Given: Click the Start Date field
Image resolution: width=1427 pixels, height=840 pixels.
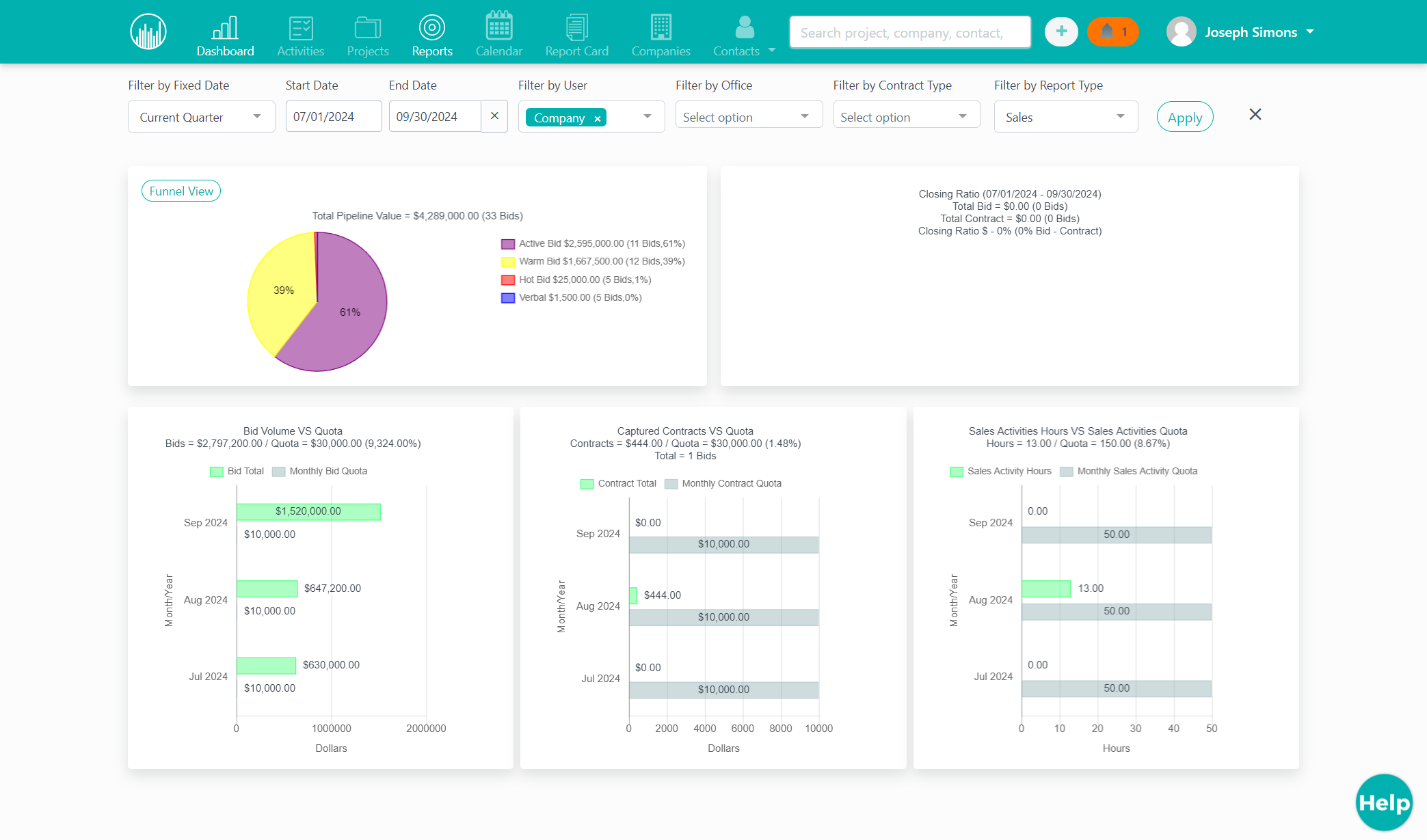Looking at the screenshot, I should point(334,116).
